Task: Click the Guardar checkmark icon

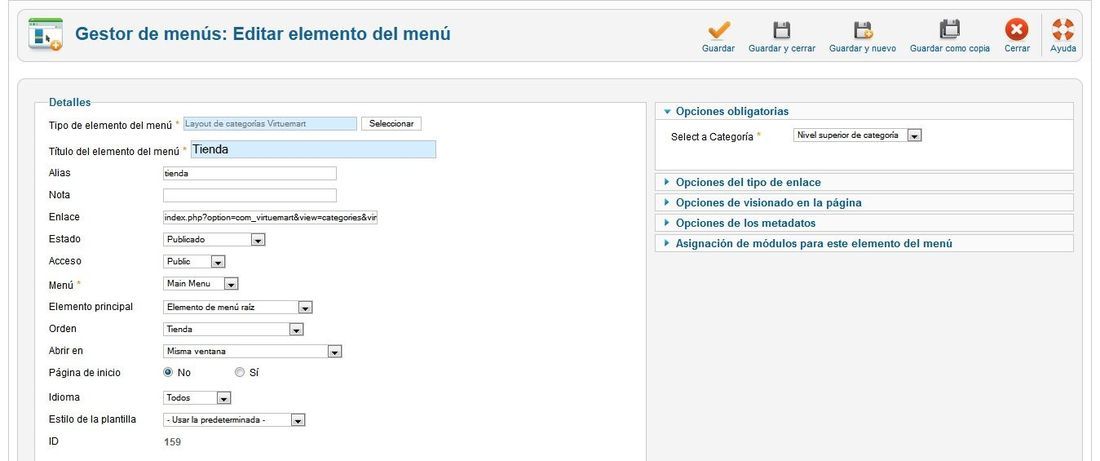Action: [x=718, y=30]
